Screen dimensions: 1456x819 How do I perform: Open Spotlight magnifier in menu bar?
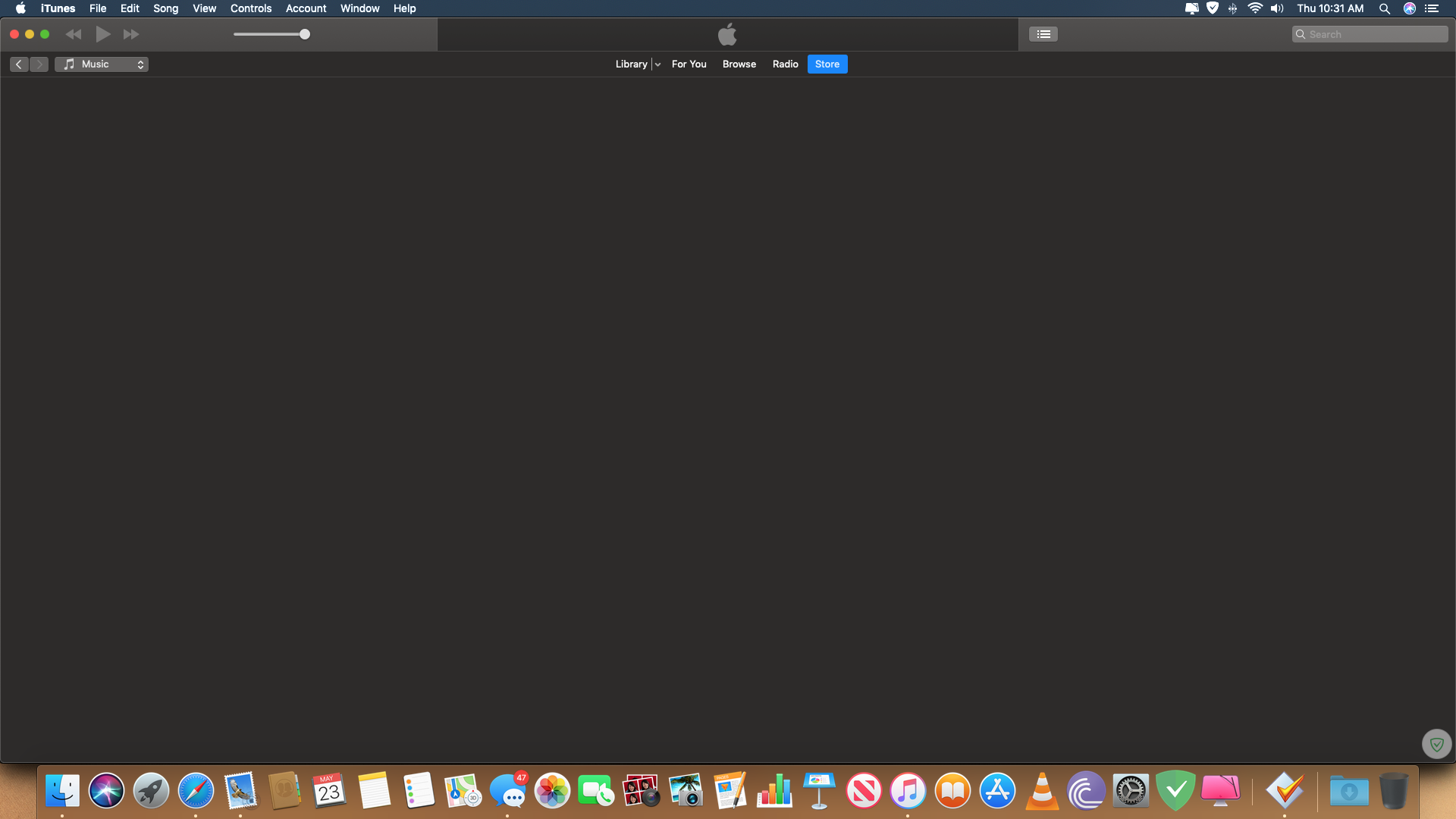point(1384,8)
